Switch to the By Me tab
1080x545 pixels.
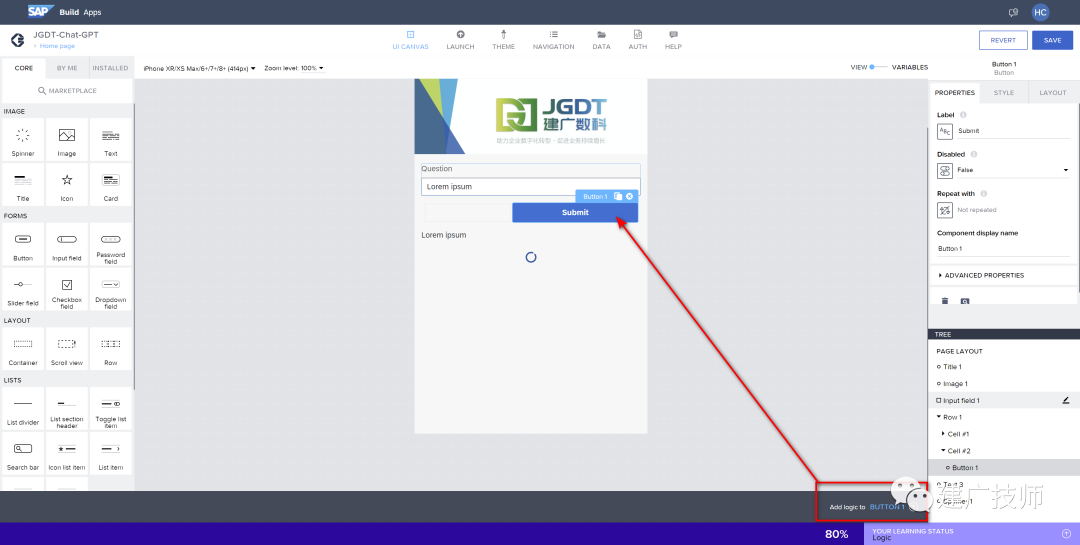tap(68, 68)
